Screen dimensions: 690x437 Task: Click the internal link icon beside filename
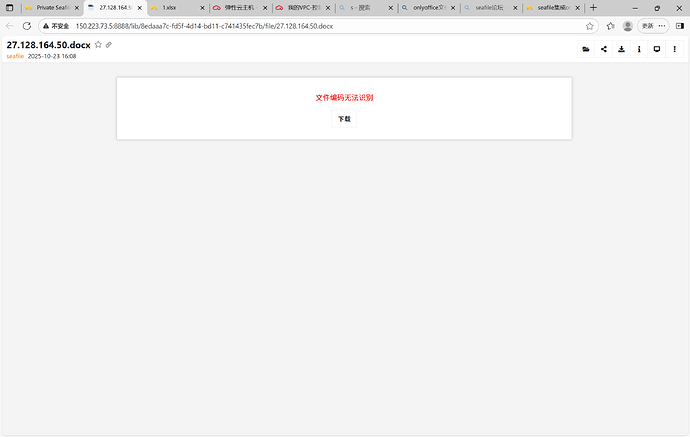(x=109, y=45)
